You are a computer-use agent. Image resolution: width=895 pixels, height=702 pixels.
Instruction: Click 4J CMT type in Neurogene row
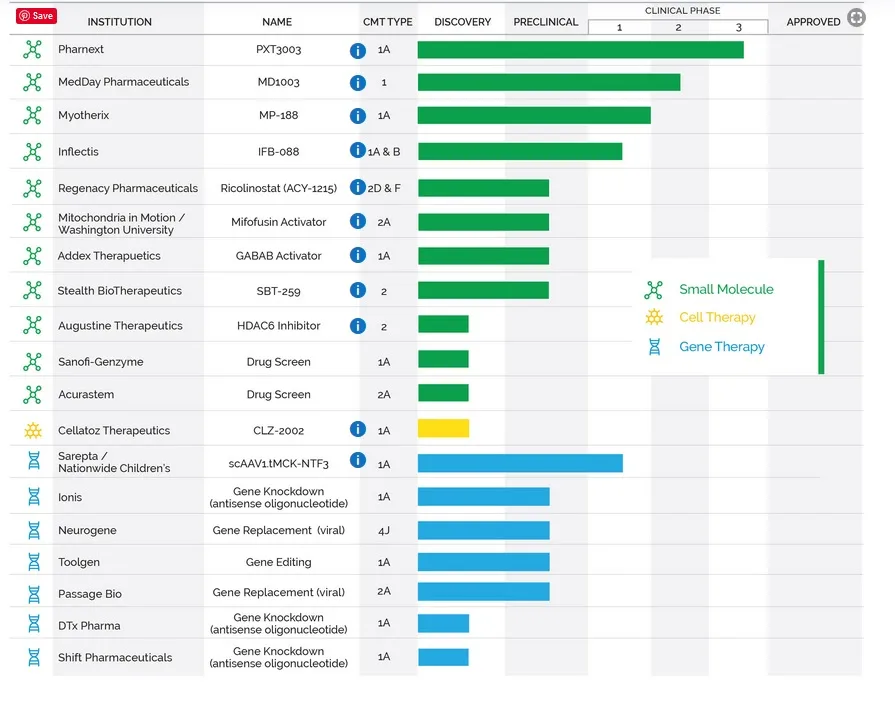[x=384, y=531]
